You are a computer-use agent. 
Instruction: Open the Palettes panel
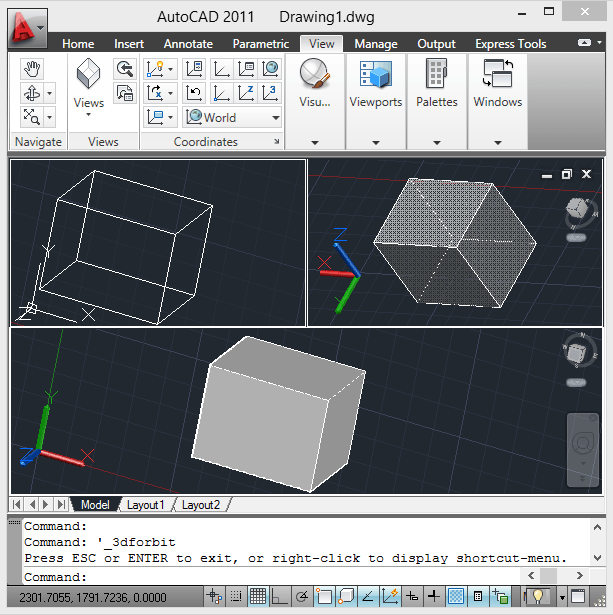click(x=437, y=101)
